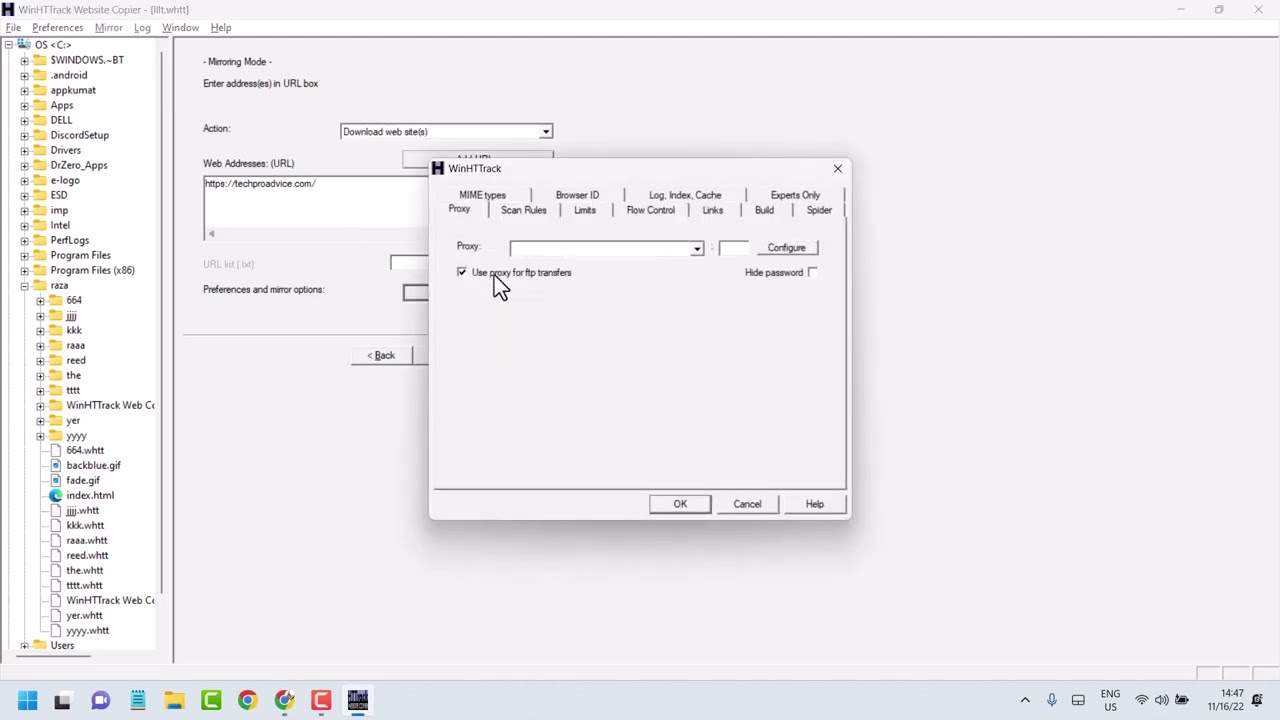Open Task View on the taskbar

coord(62,700)
